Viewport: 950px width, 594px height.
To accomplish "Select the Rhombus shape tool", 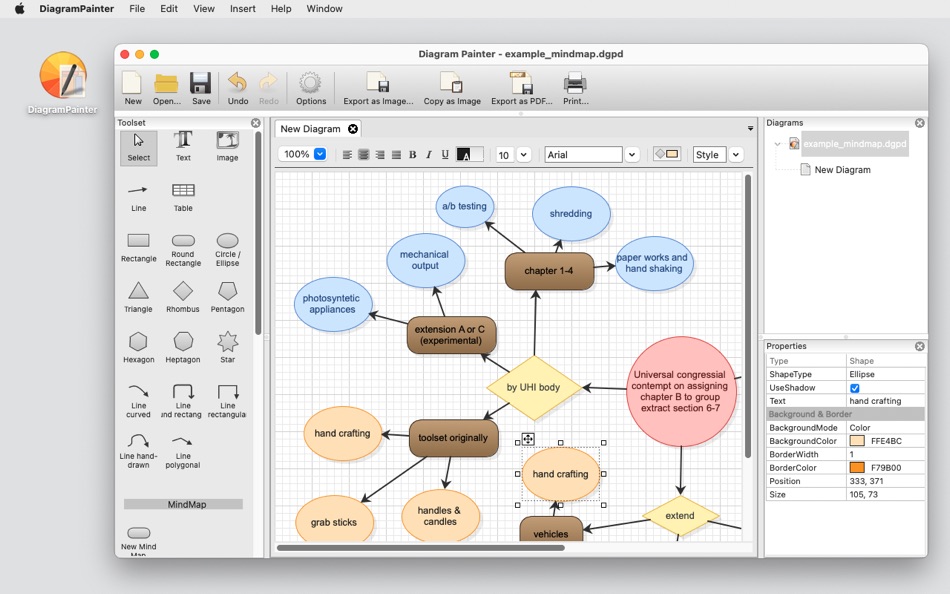I will tap(183, 297).
